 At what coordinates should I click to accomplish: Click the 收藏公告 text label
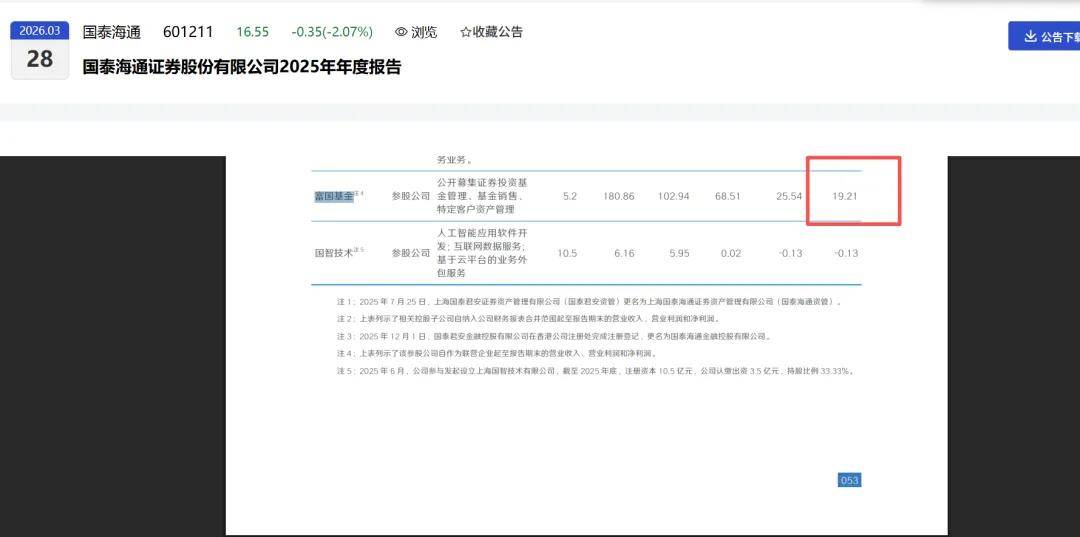click(497, 32)
